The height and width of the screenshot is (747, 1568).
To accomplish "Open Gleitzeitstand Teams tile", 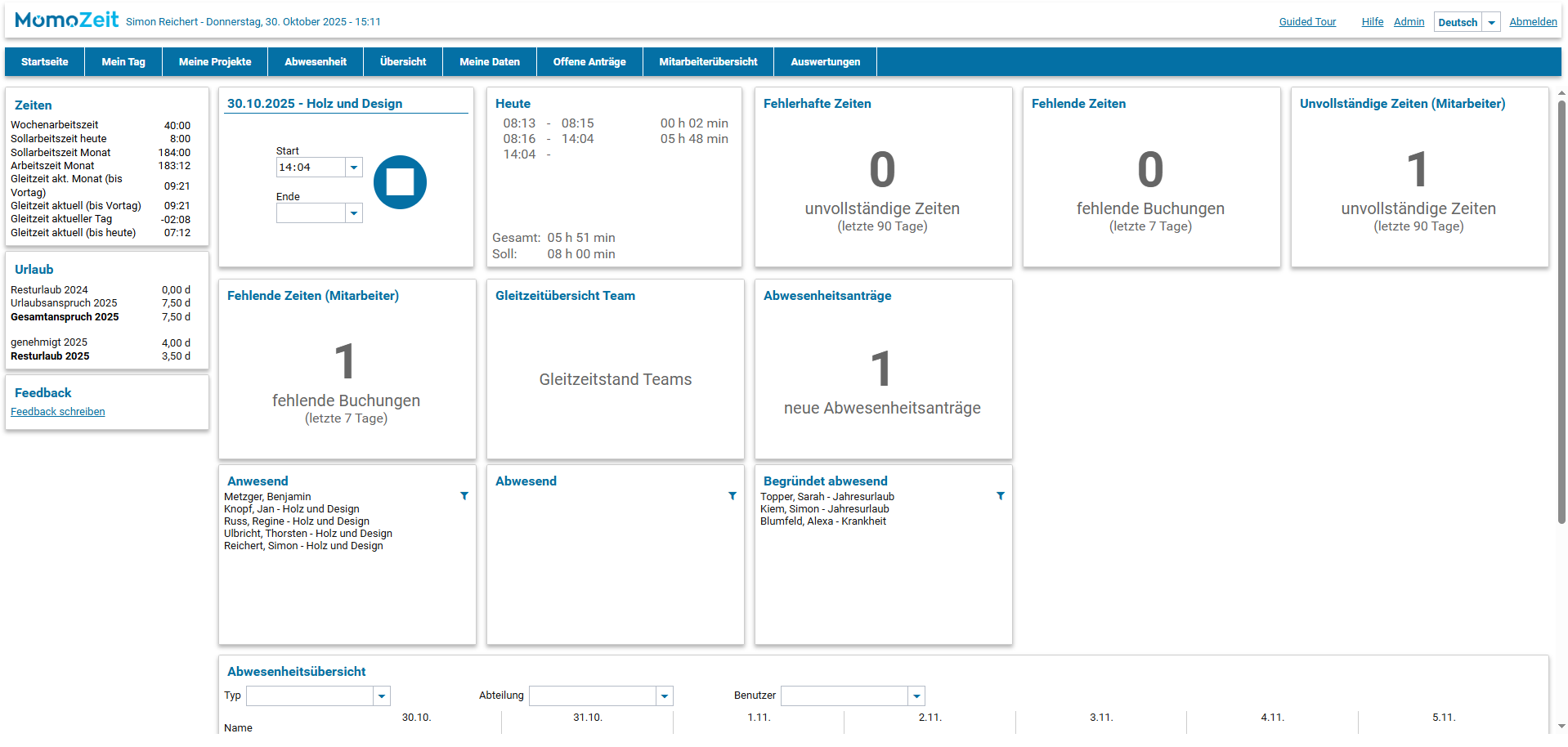I will (615, 379).
